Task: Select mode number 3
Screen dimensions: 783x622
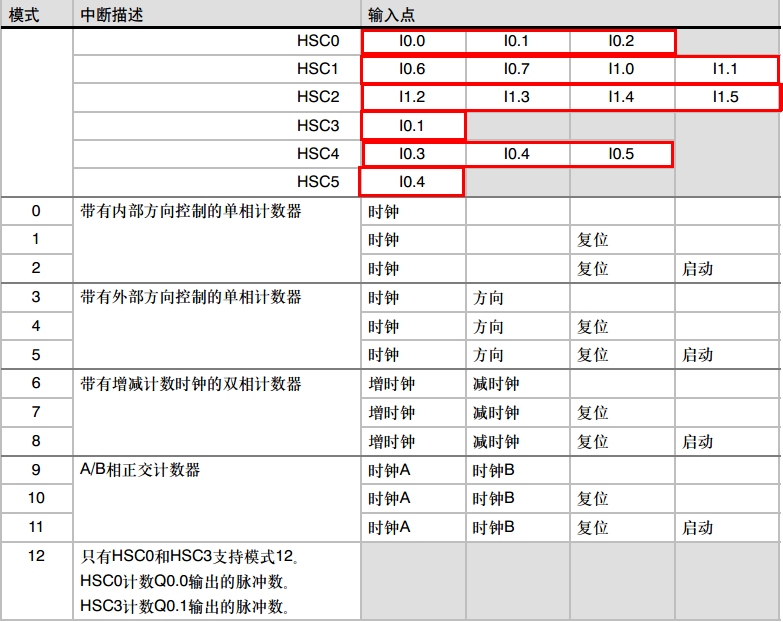Action: tap(36, 297)
